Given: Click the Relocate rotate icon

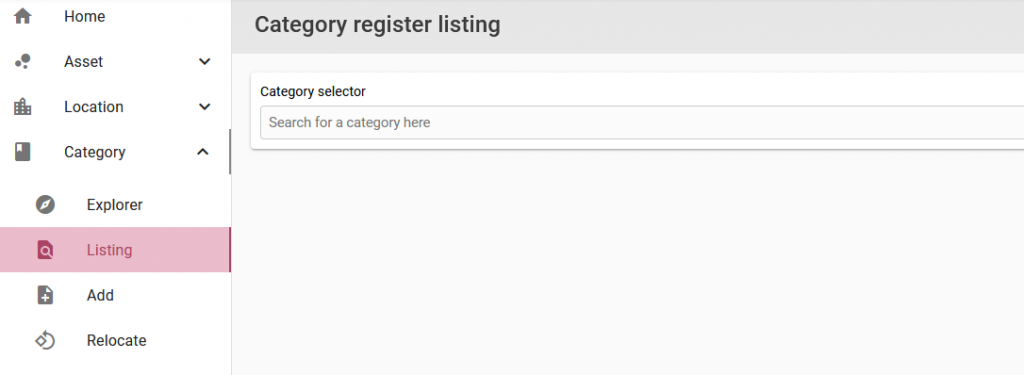Looking at the screenshot, I should click(x=45, y=340).
